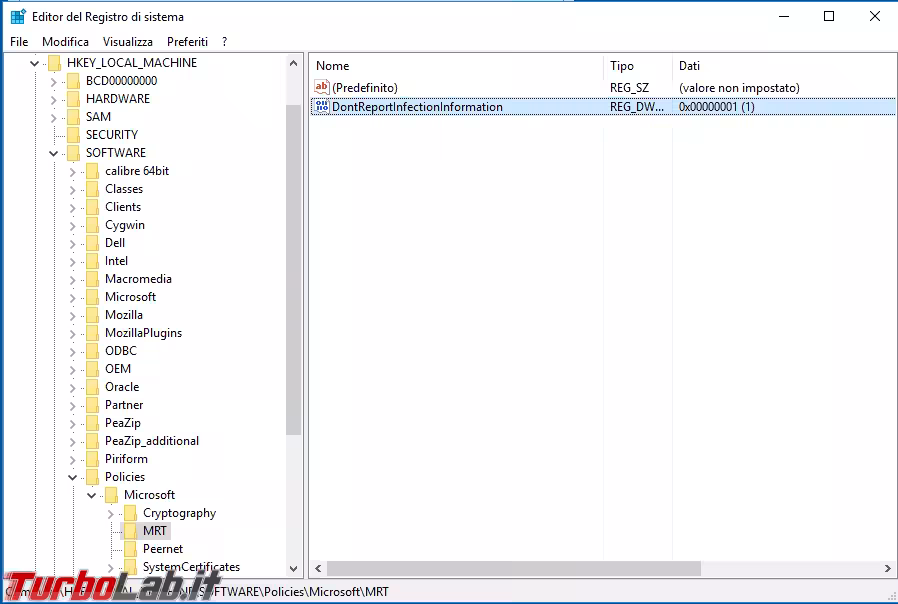
Task: Open the Preferiti menu
Action: point(187,42)
